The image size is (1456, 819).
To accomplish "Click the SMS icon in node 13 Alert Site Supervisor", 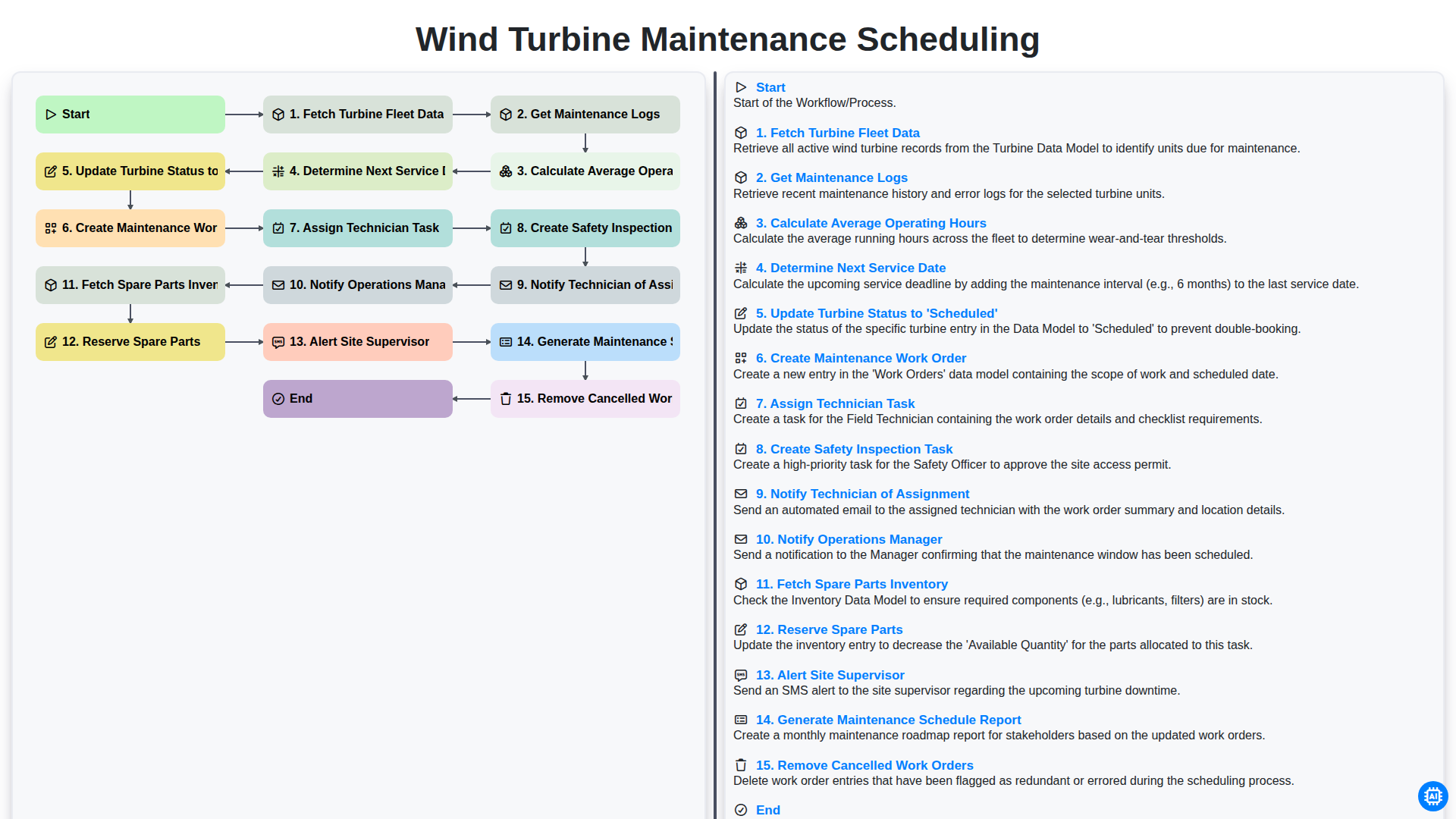I will tap(278, 342).
